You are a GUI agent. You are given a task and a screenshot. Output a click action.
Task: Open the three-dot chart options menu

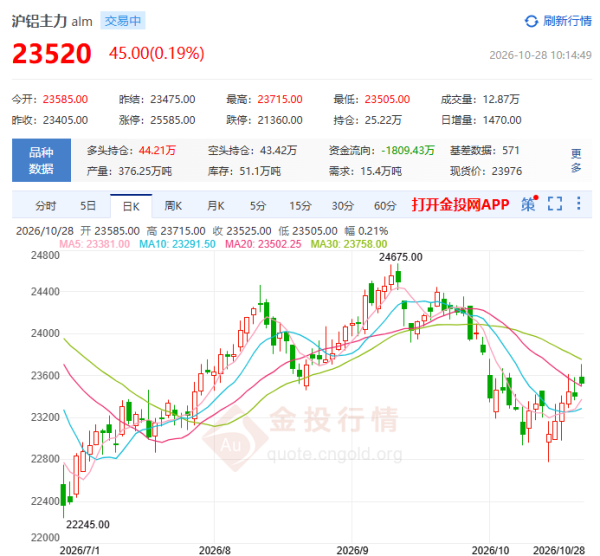pyautogui.click(x=579, y=203)
